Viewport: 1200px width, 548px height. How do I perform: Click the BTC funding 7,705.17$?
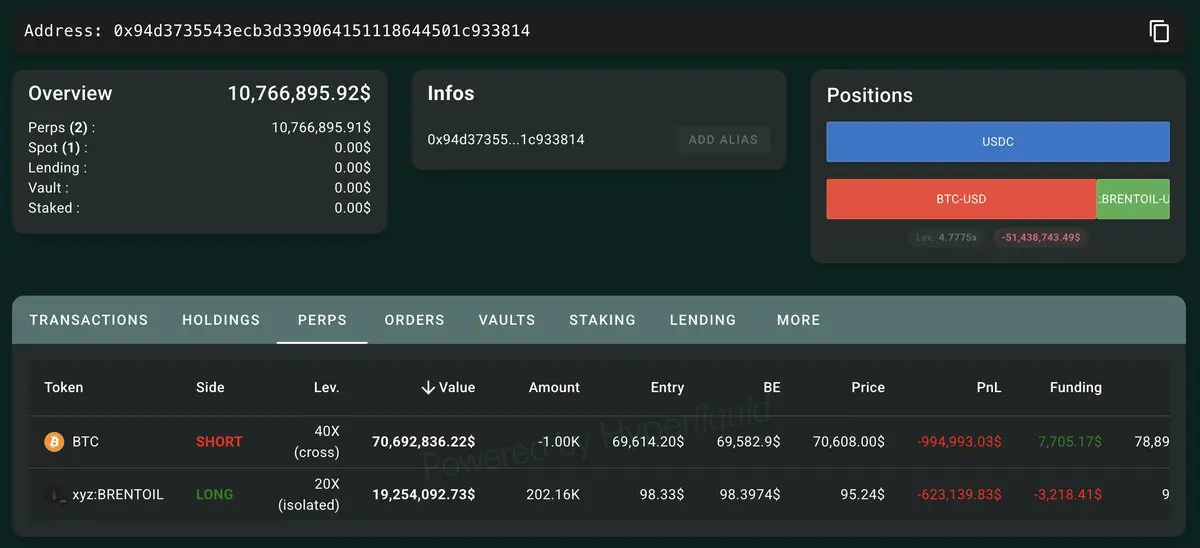coord(1070,441)
